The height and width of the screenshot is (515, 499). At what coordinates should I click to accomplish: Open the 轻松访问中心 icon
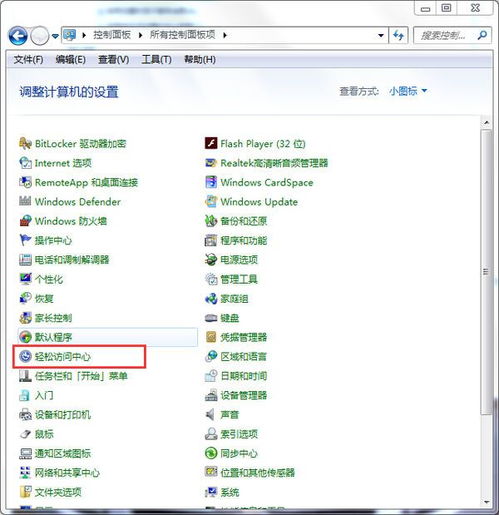tap(25, 356)
